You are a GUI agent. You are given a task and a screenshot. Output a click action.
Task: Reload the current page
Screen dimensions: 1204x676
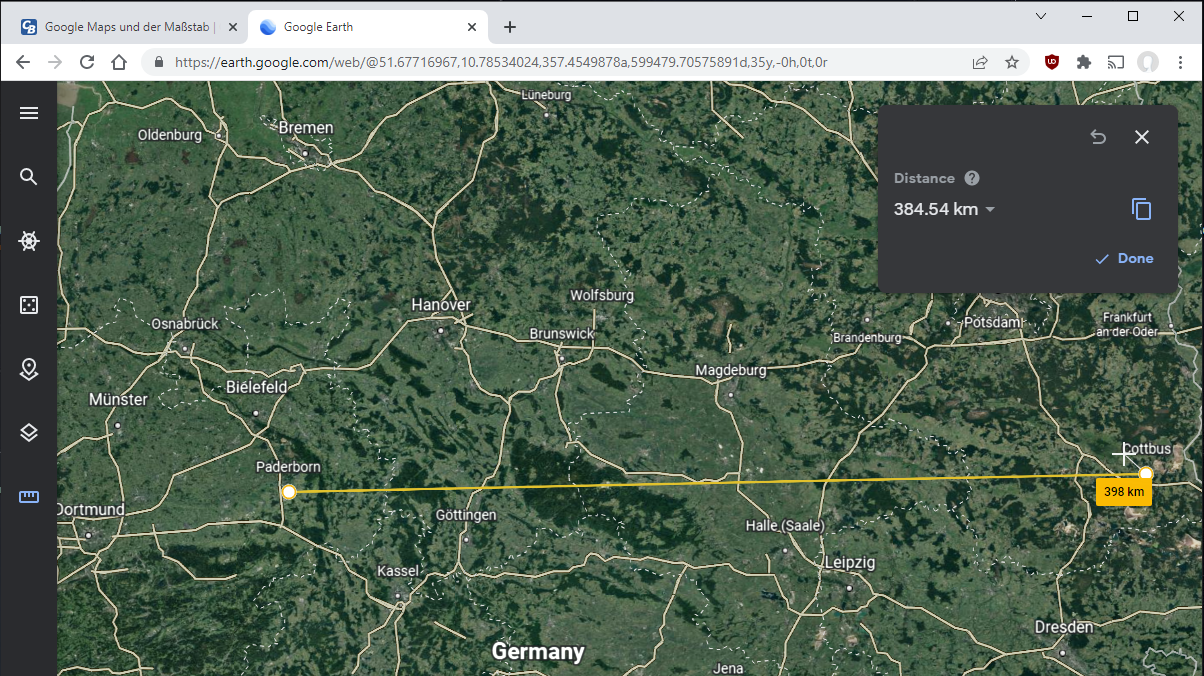(x=87, y=62)
